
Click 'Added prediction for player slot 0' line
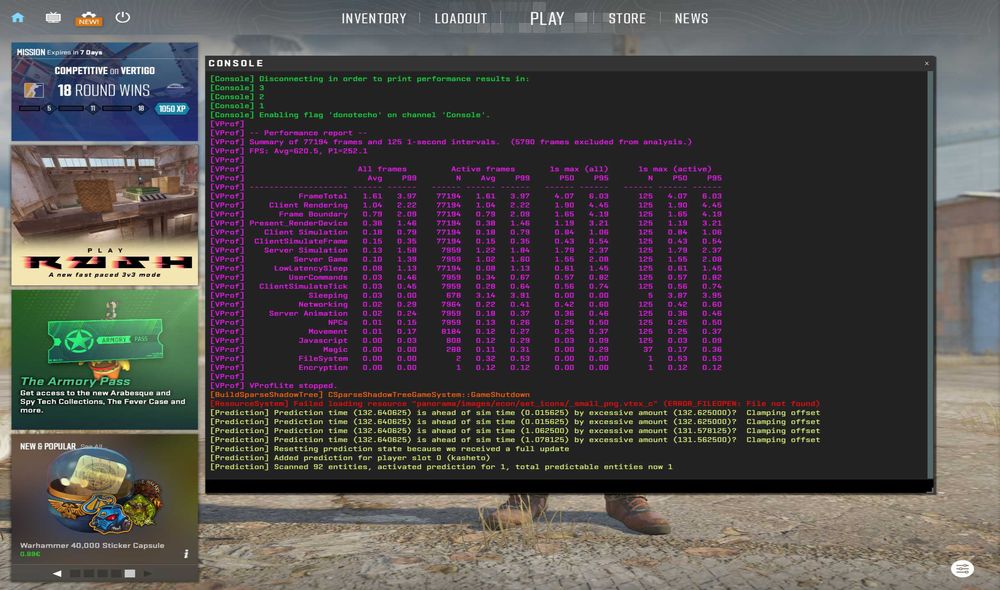(x=350, y=458)
